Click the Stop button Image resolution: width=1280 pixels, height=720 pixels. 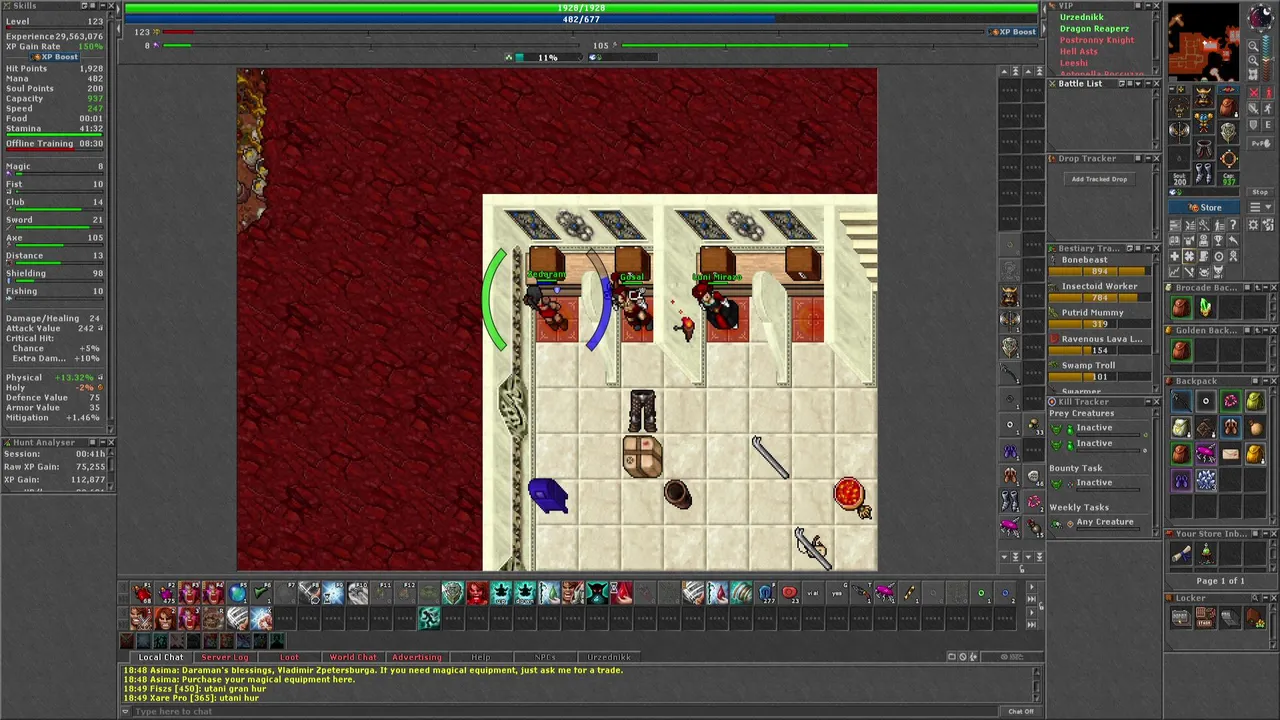coord(1260,191)
